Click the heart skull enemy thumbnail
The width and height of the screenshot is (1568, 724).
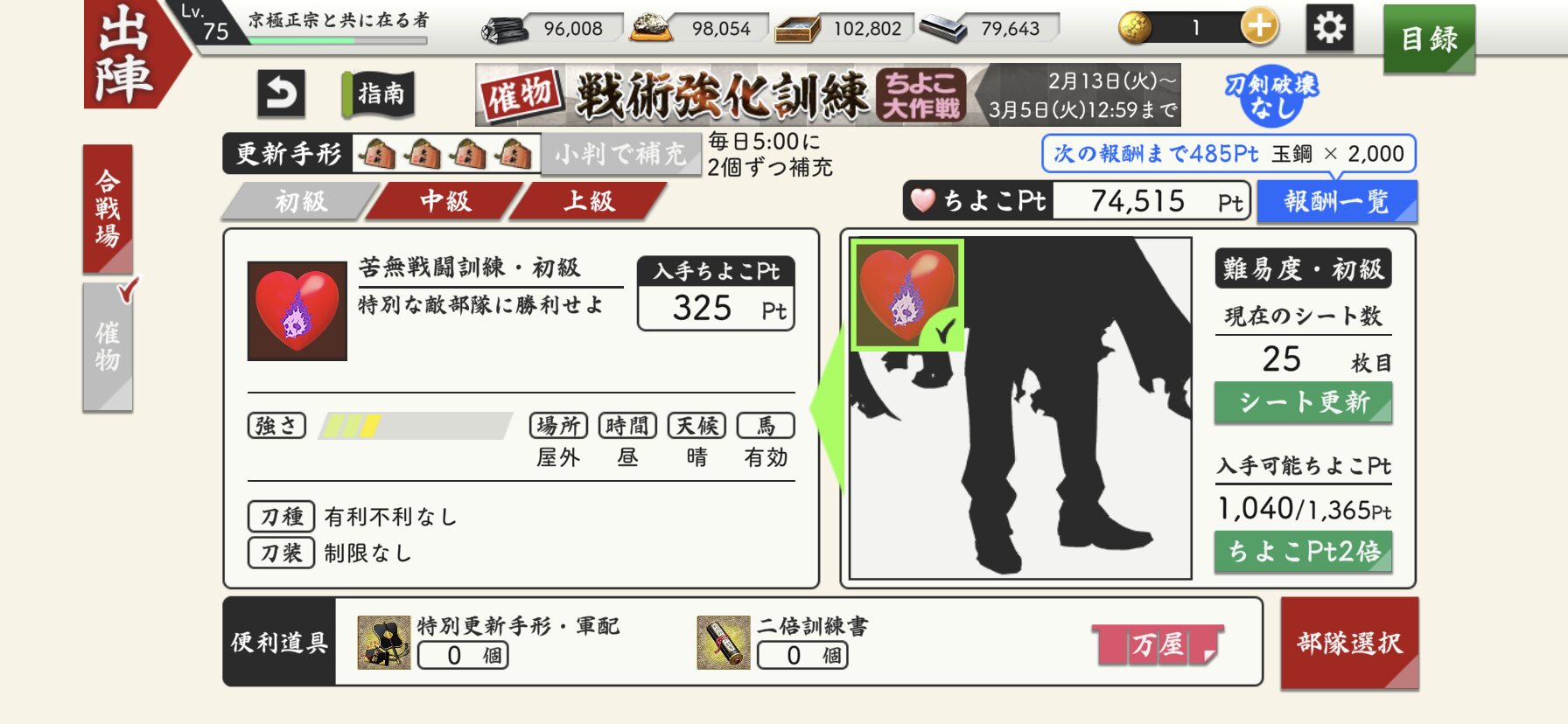click(297, 310)
